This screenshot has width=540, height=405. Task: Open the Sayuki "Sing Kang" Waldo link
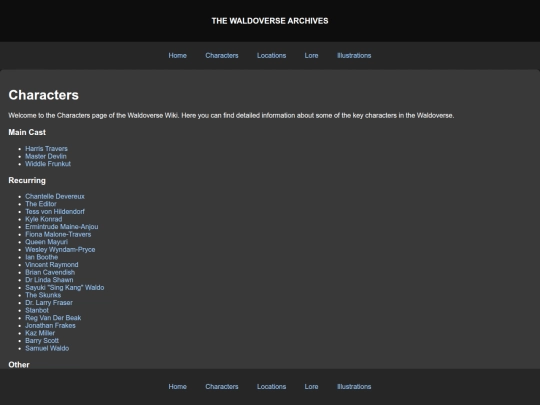tap(65, 287)
